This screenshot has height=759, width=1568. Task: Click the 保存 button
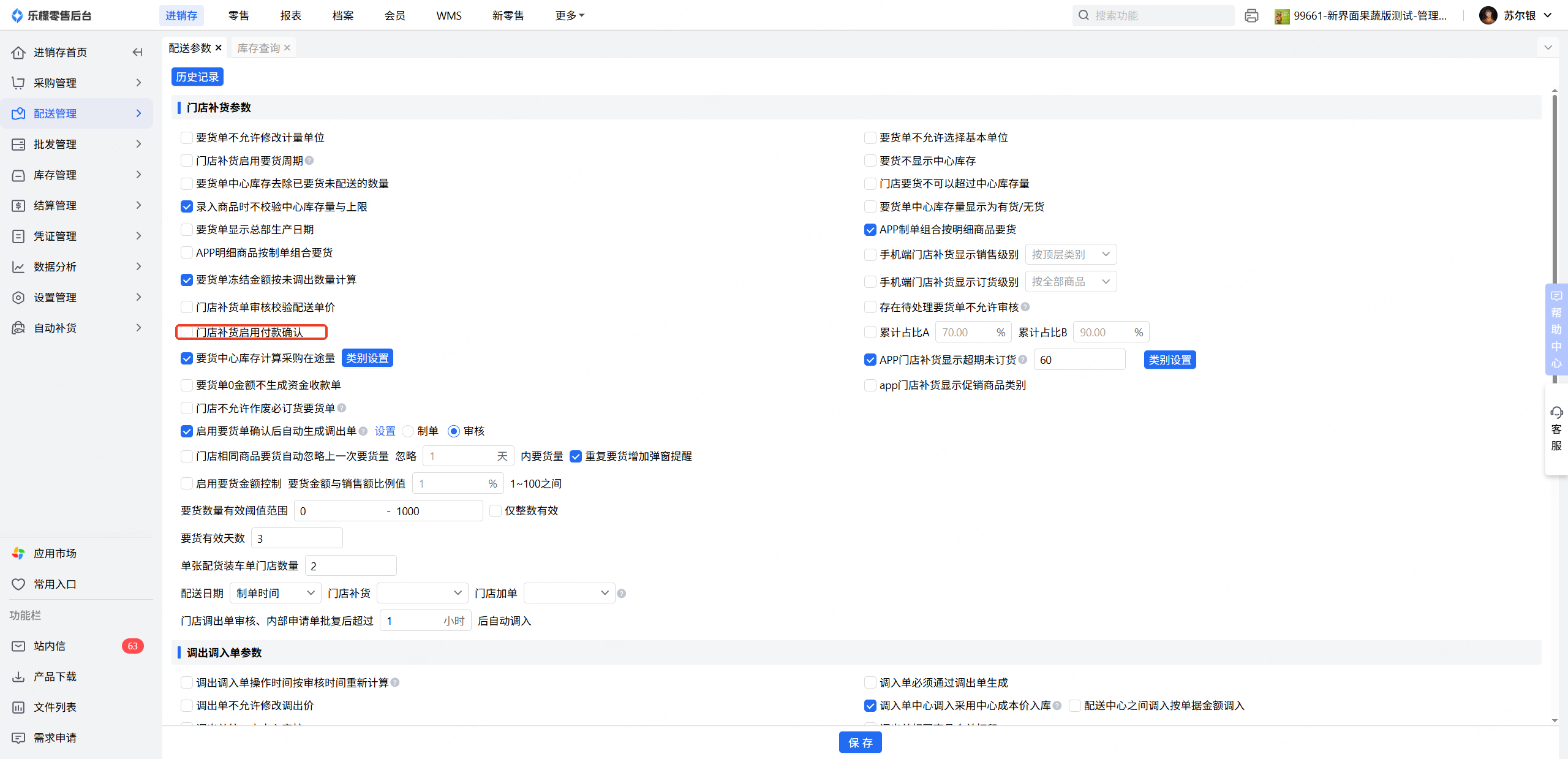point(860,742)
